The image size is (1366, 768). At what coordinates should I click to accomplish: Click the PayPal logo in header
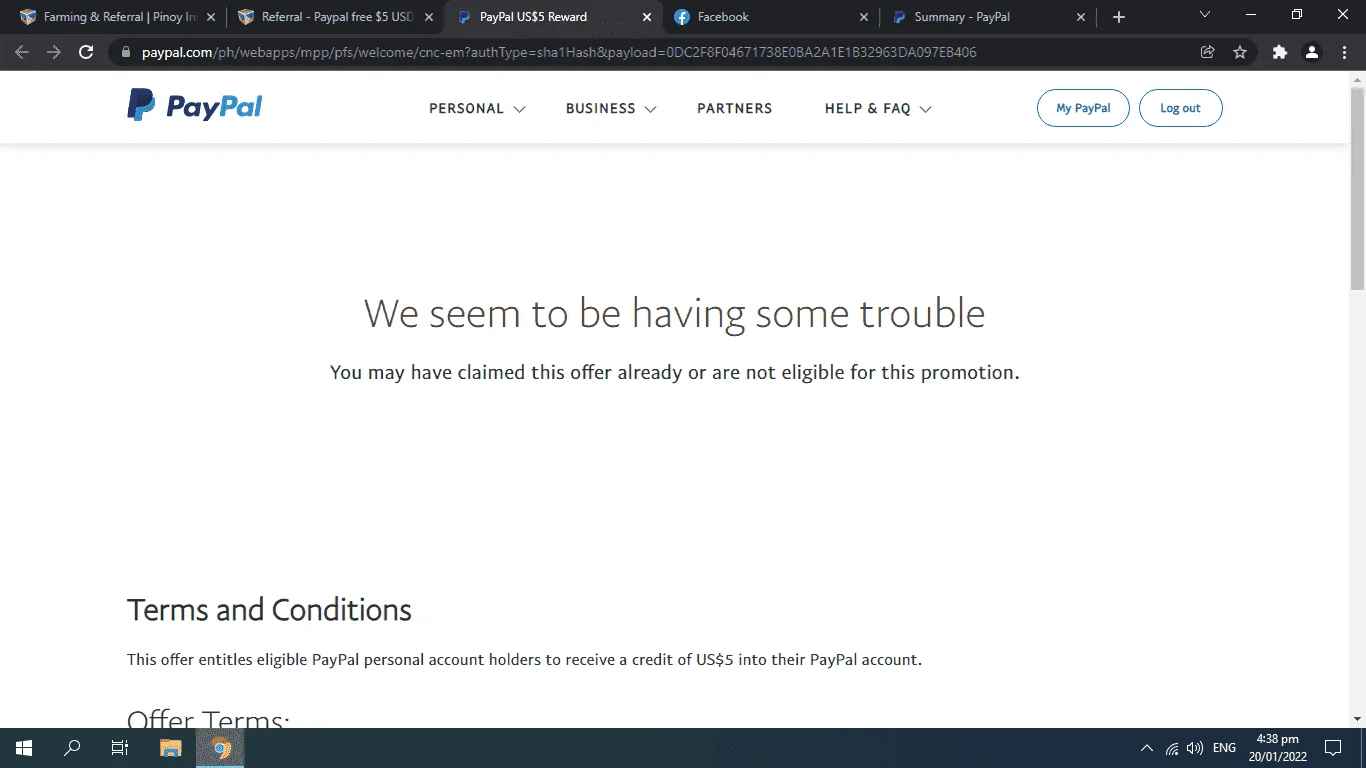click(194, 105)
